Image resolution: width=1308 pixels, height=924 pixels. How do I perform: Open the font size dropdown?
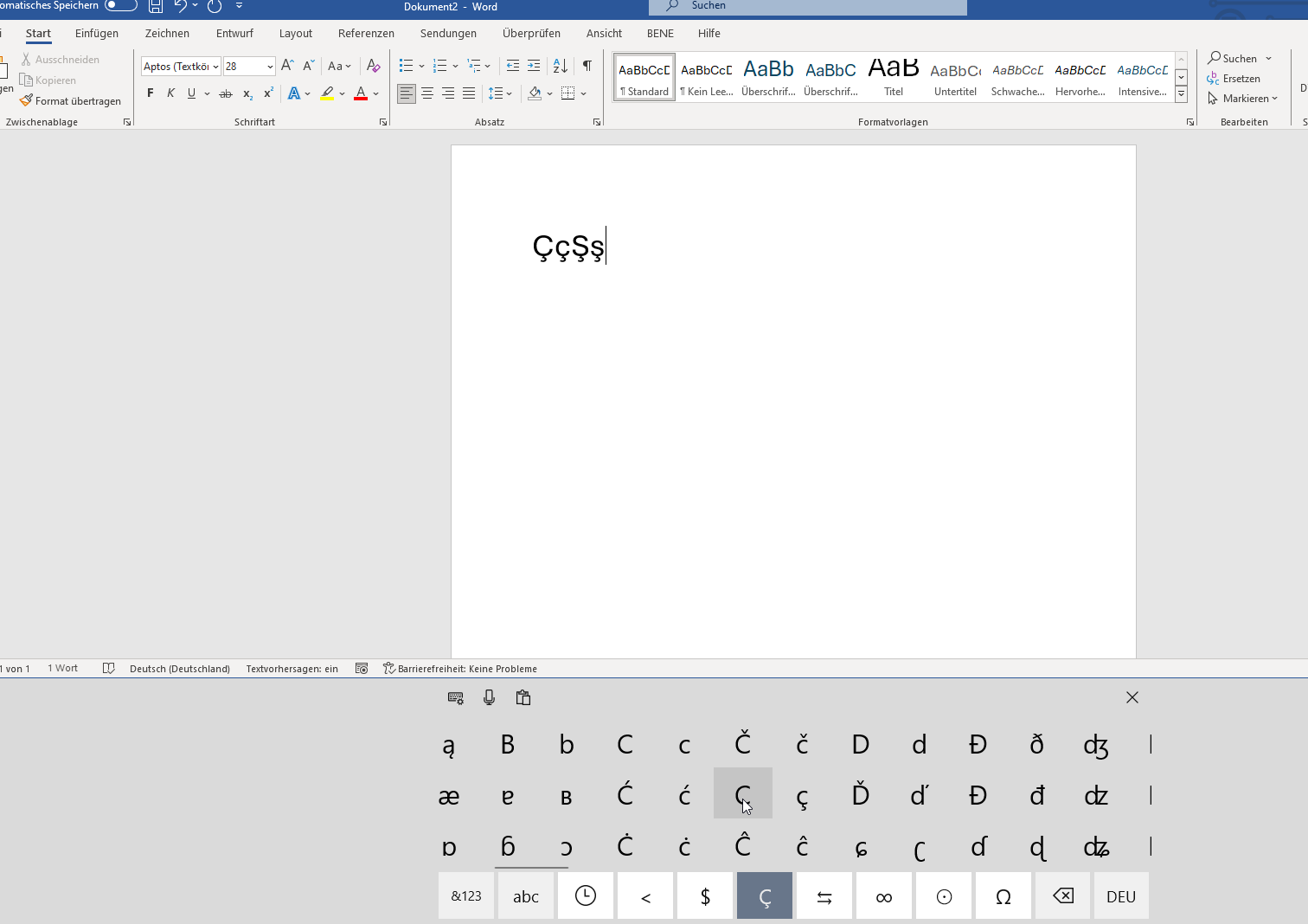pos(270,67)
